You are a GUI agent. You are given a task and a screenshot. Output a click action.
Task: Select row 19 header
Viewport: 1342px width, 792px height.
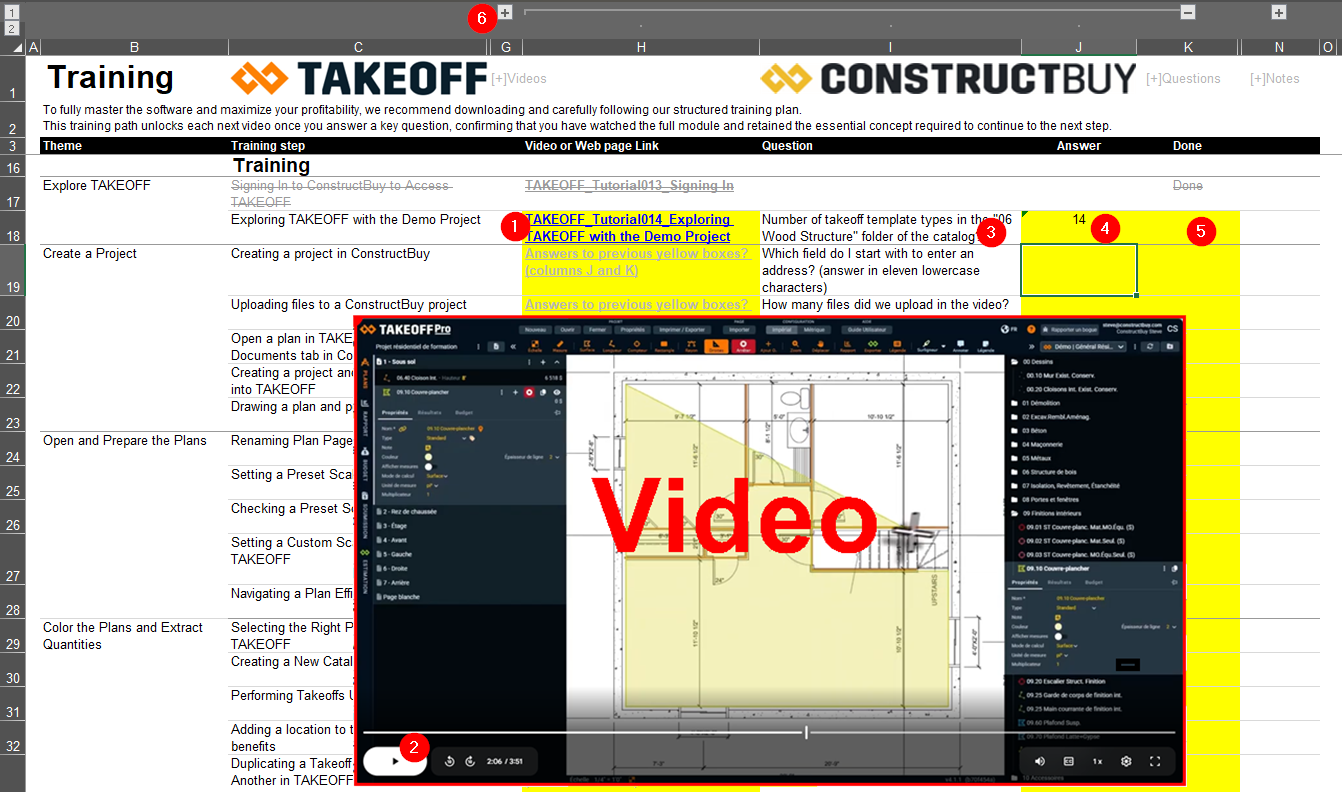point(13,270)
